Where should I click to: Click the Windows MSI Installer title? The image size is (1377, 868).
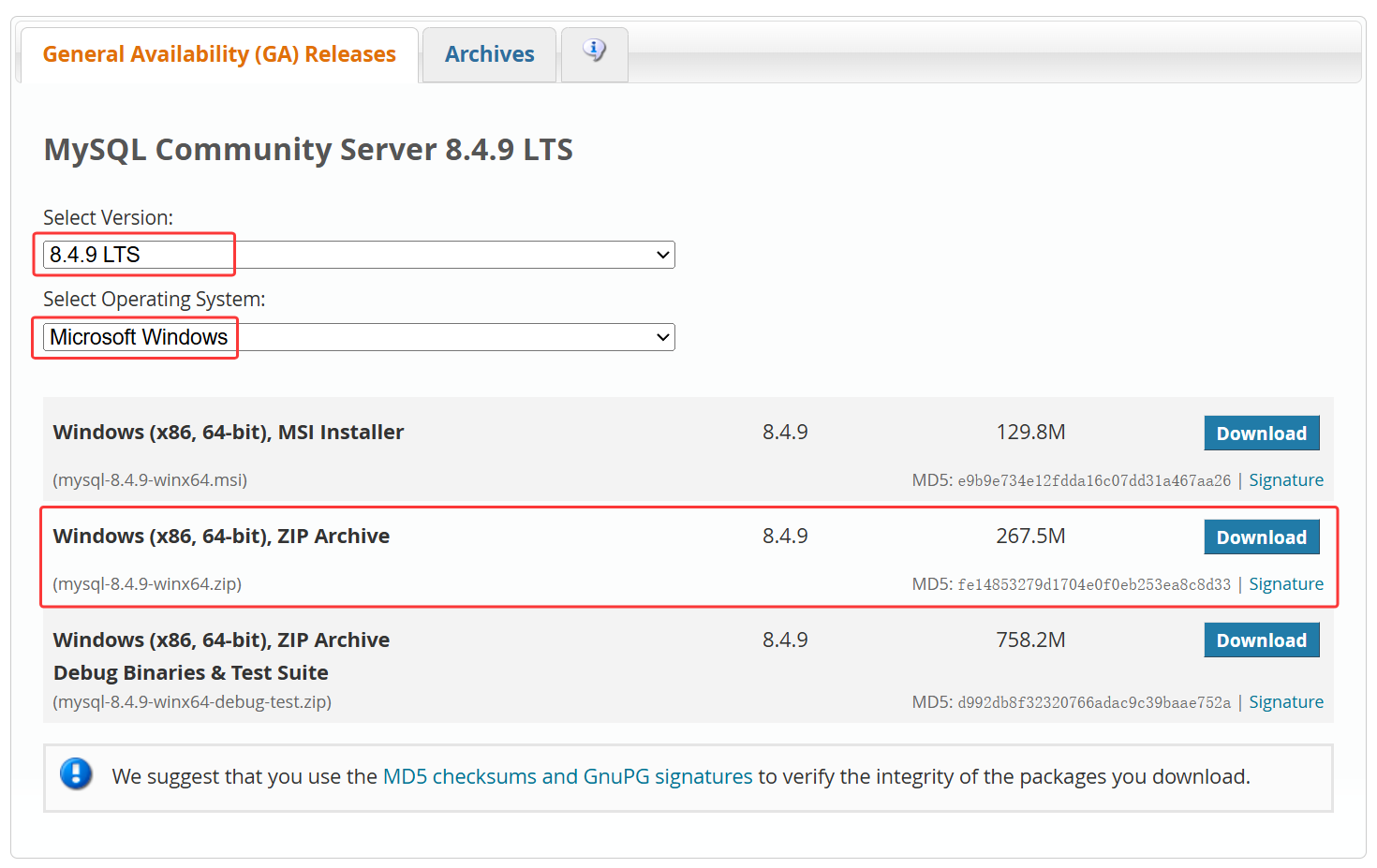click(229, 433)
